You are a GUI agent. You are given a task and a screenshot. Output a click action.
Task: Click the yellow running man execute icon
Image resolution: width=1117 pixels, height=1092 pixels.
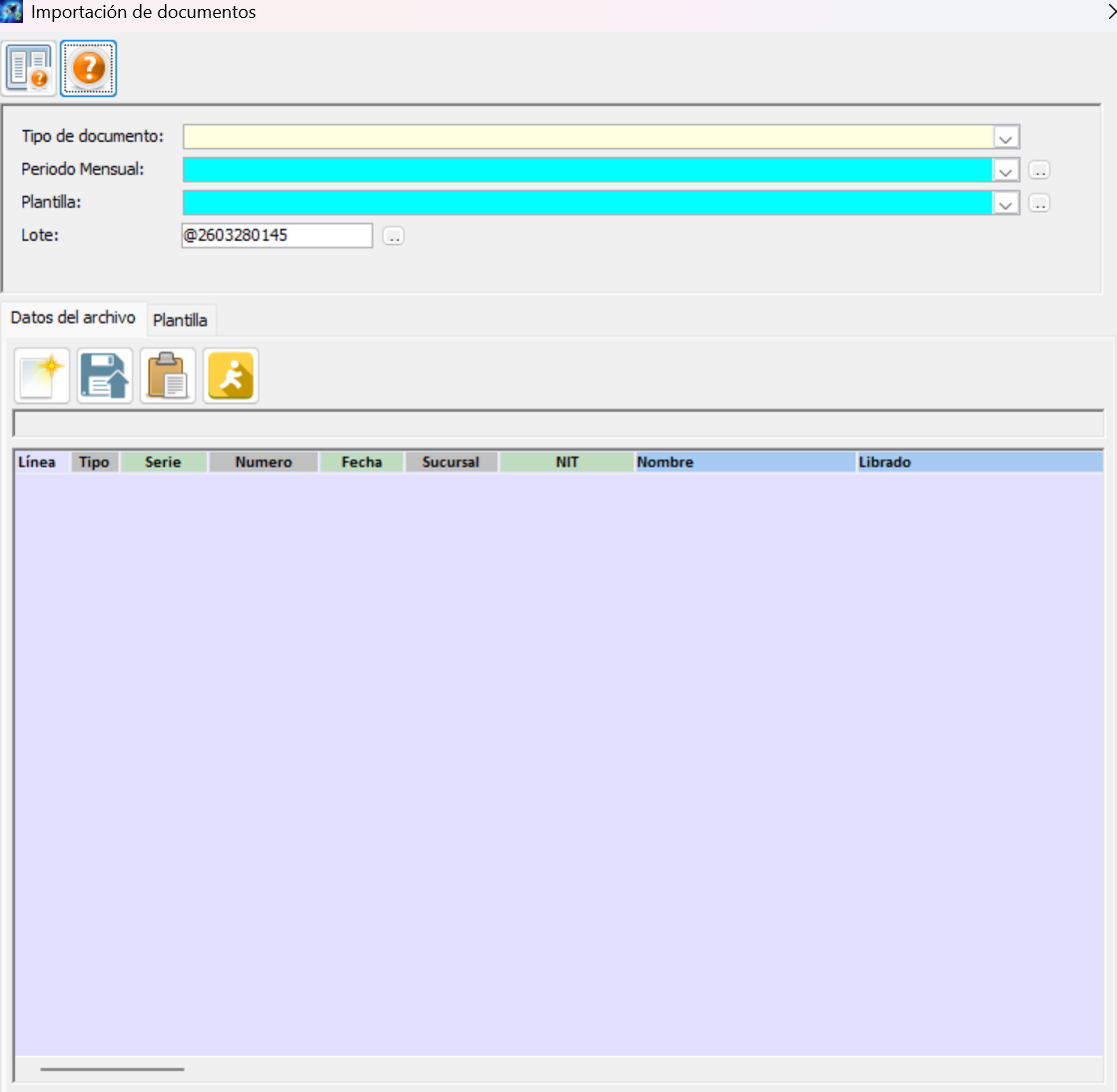click(231, 376)
